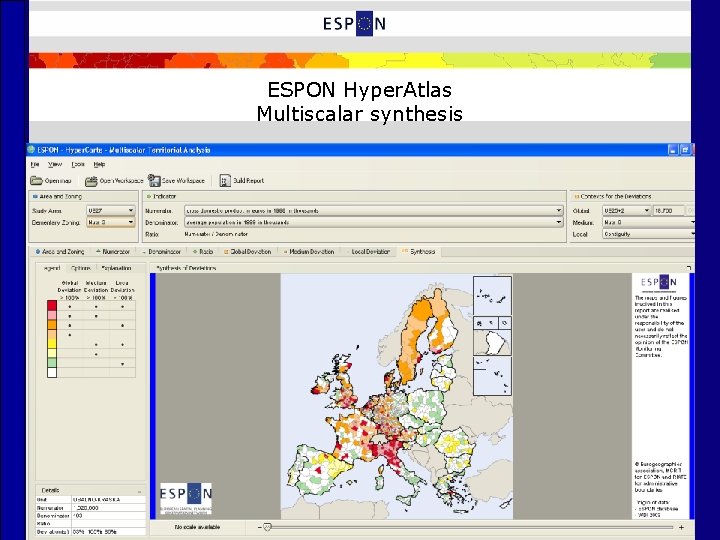
Task: Select the Legend sub-tab
Action: pos(51,268)
